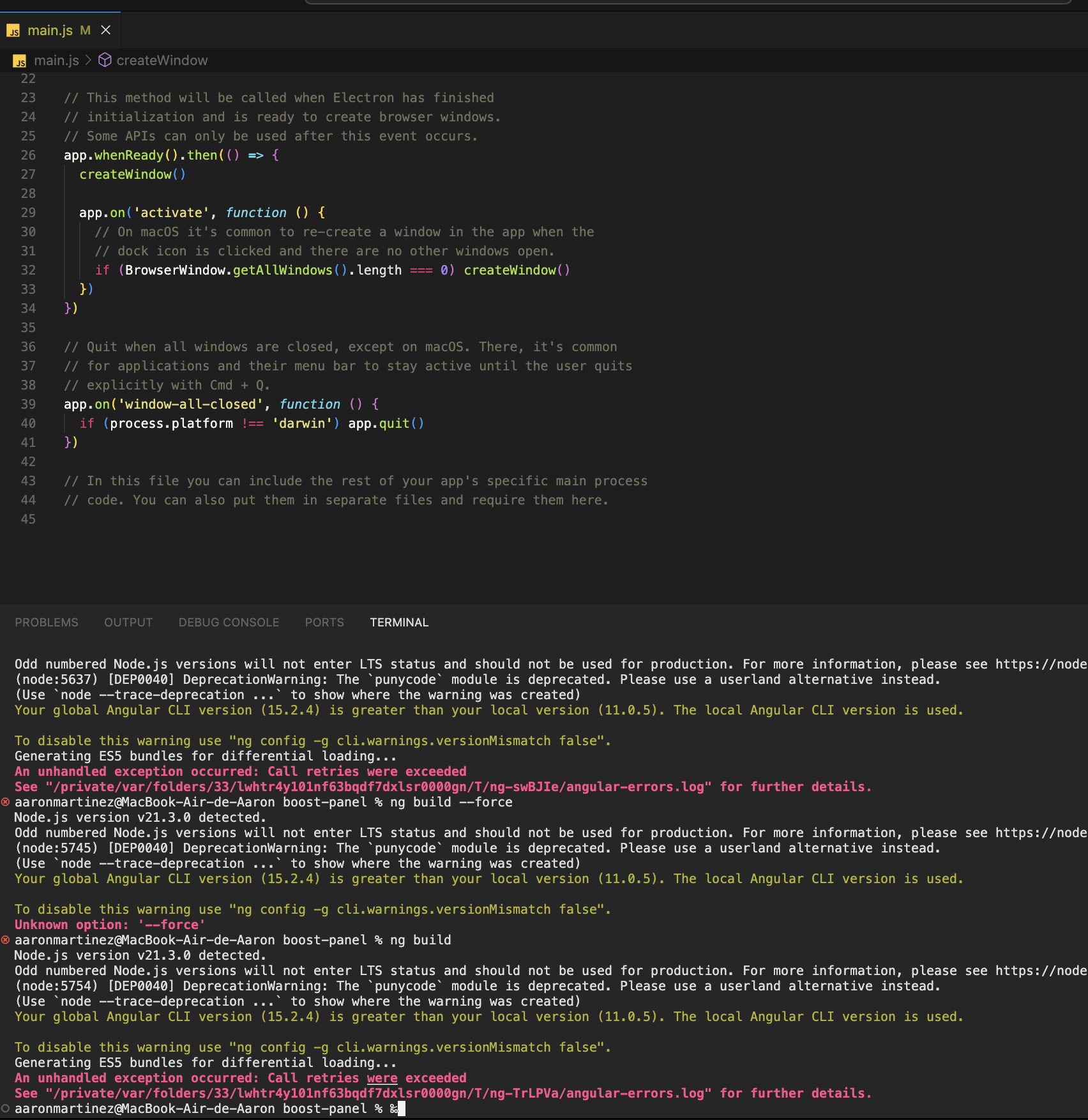Open the ng-TrLPVa angular-errors.log path link
This screenshot has width=1088, height=1120.
(x=378, y=1093)
